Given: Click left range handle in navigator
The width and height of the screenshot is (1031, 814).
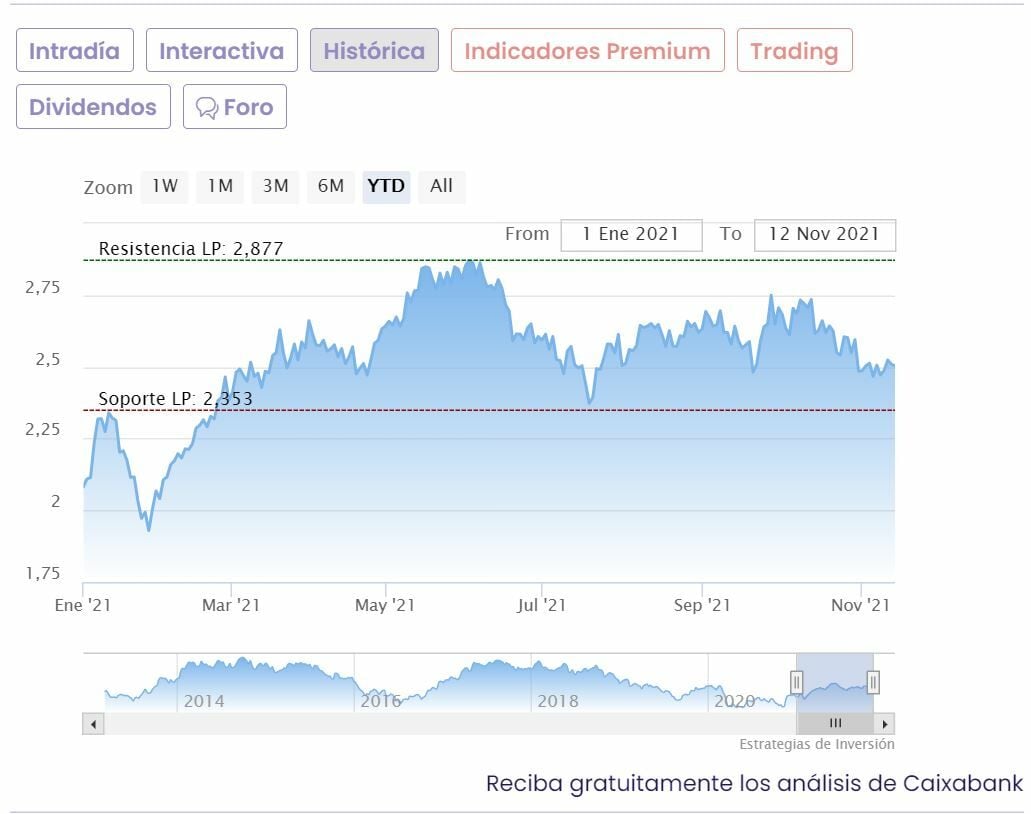Looking at the screenshot, I should click(797, 682).
